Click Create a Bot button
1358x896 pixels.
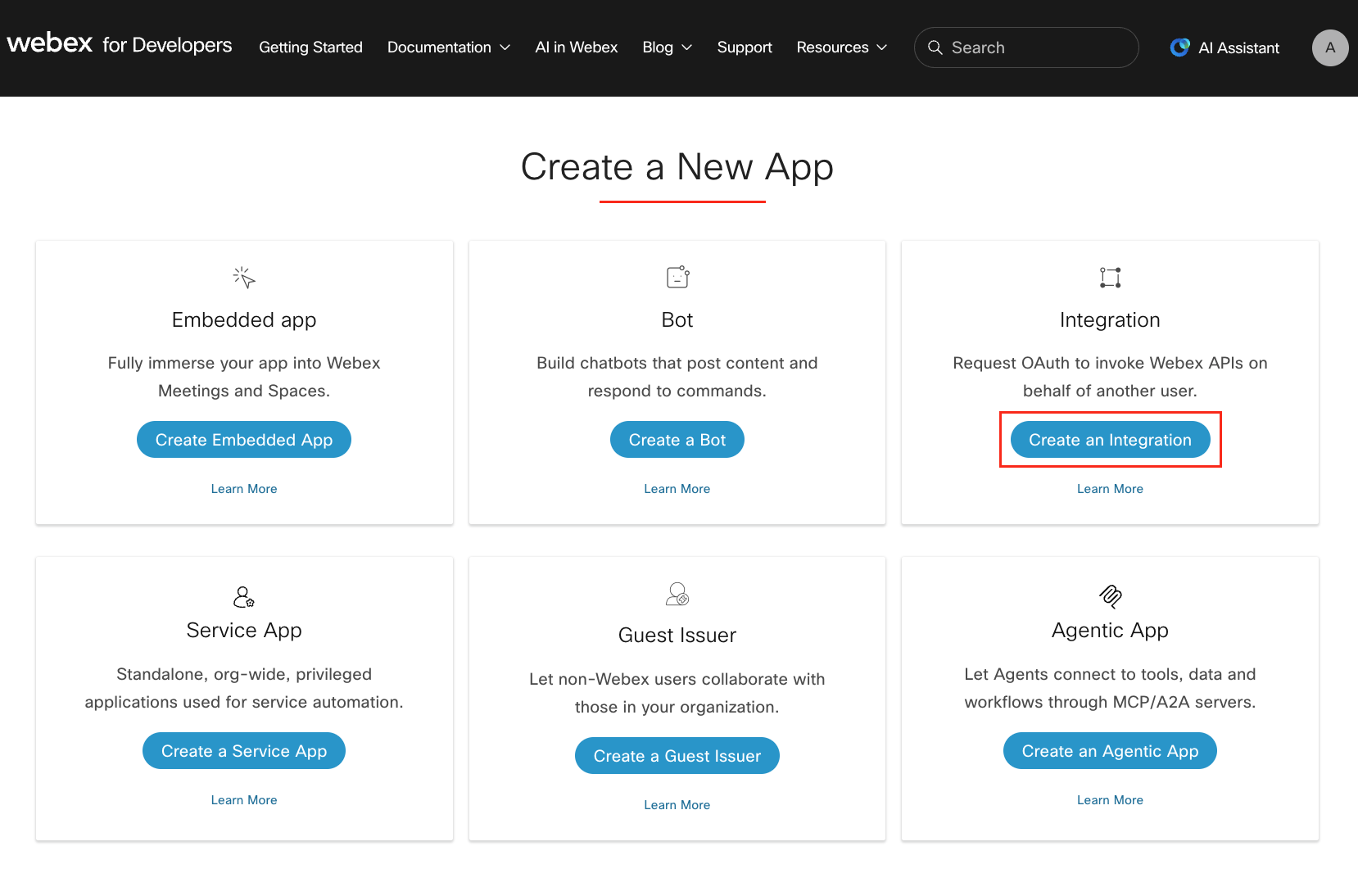tap(677, 440)
